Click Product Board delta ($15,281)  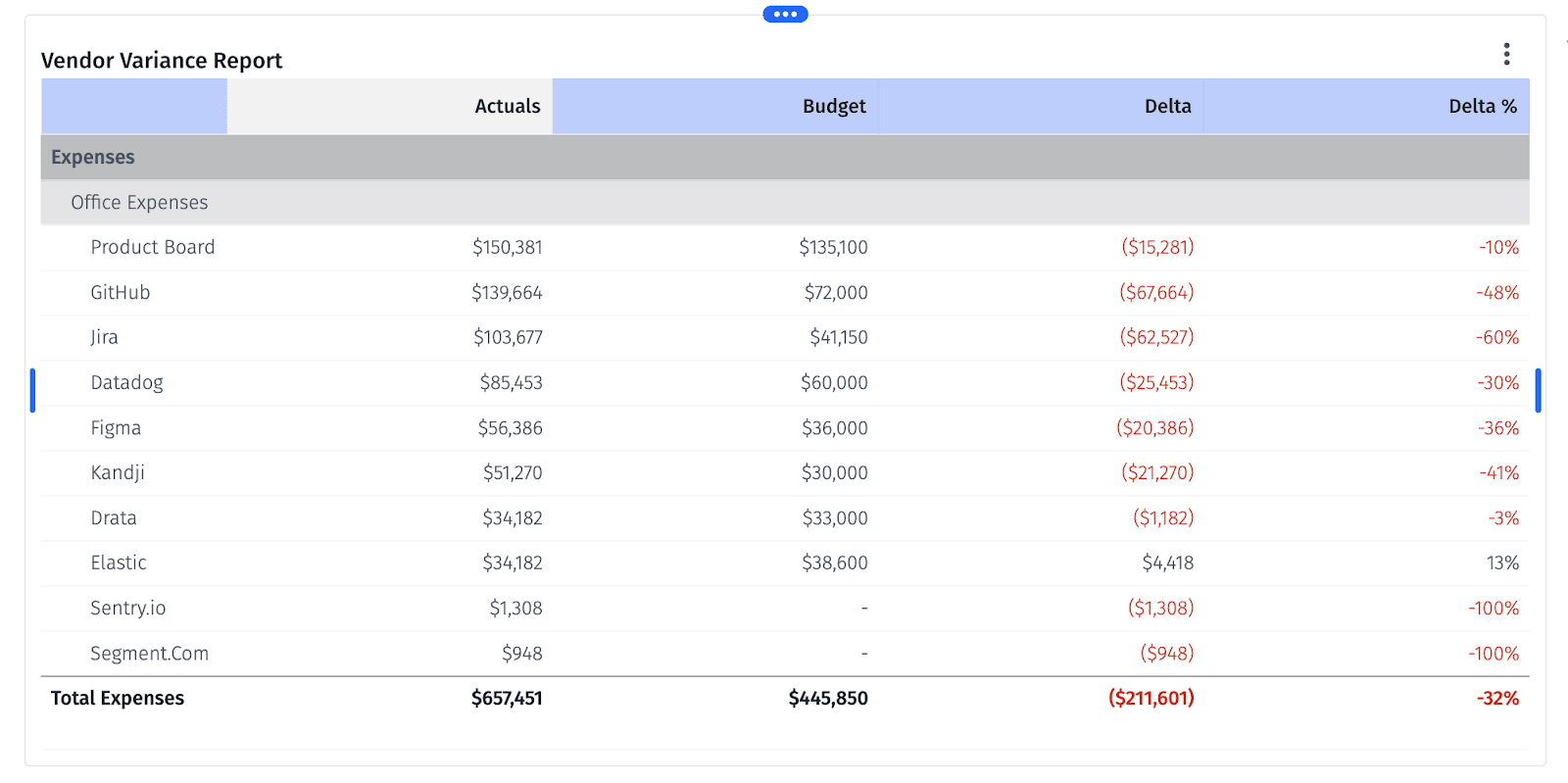pos(1157,247)
